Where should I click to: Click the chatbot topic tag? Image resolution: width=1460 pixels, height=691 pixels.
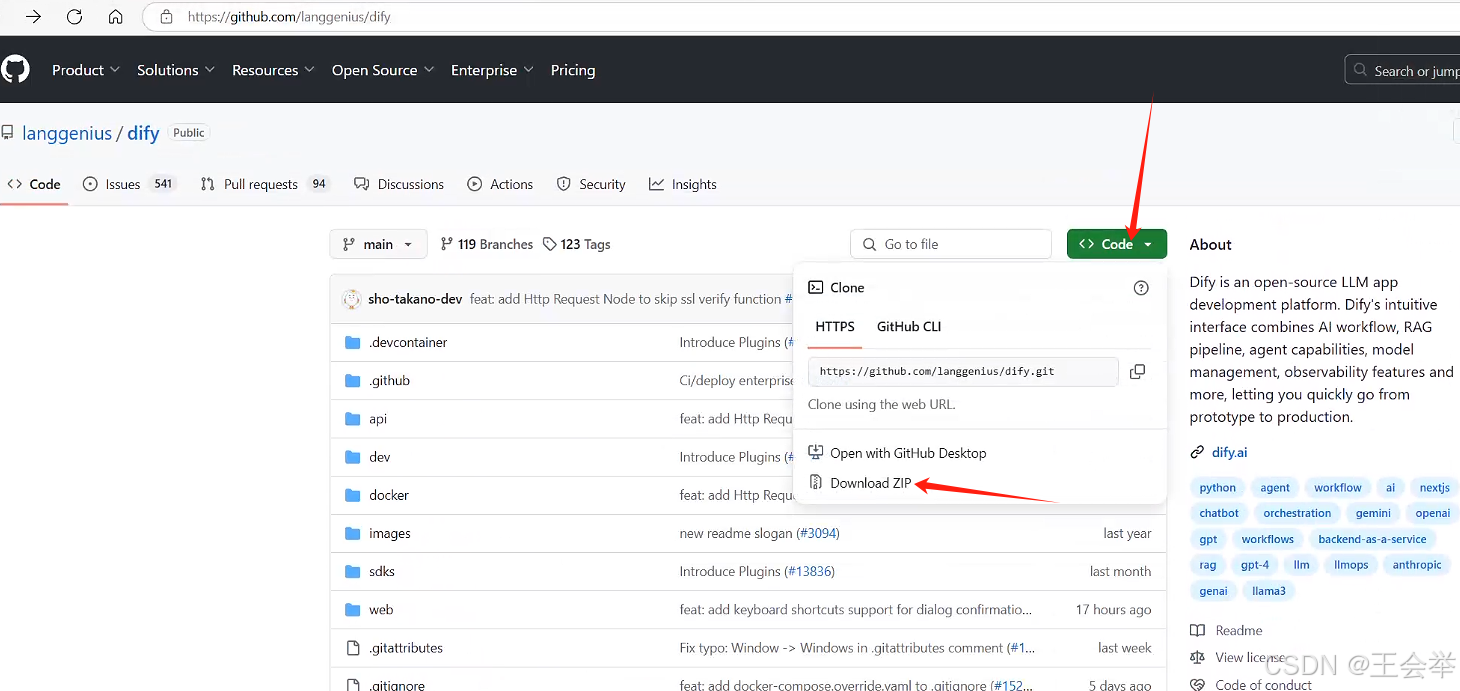[1219, 513]
